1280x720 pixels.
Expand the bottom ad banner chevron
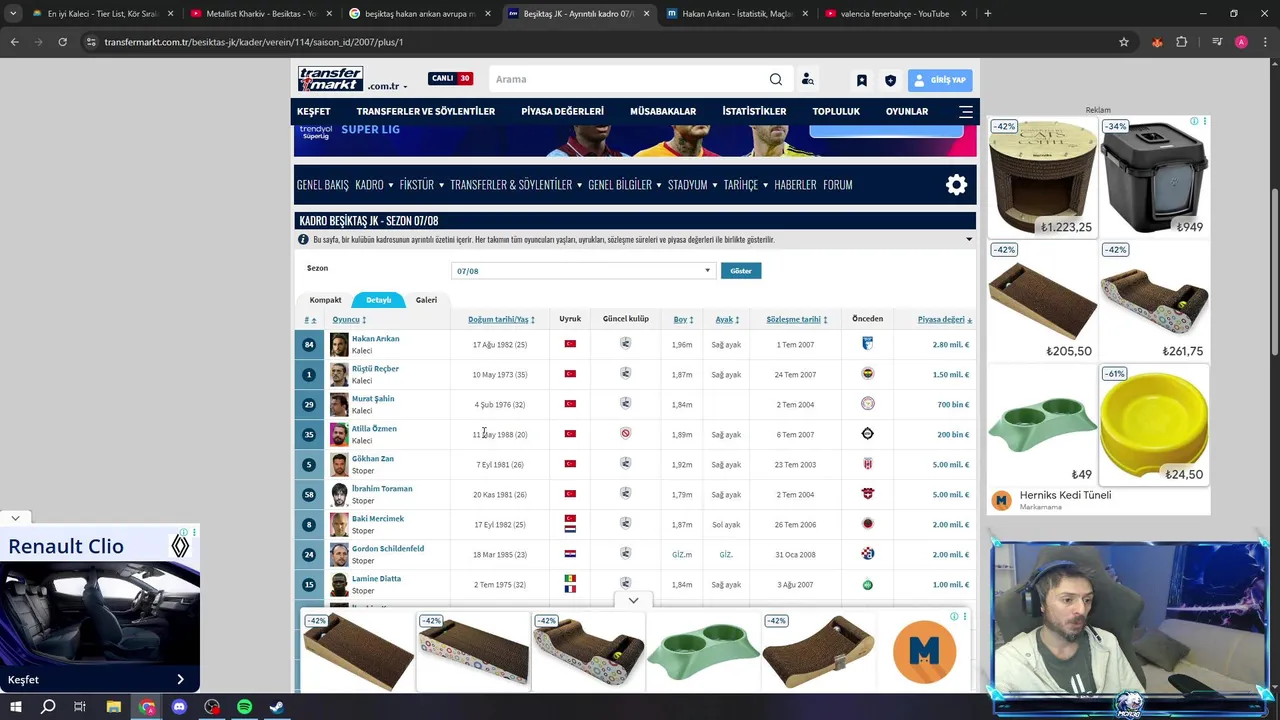(633, 600)
